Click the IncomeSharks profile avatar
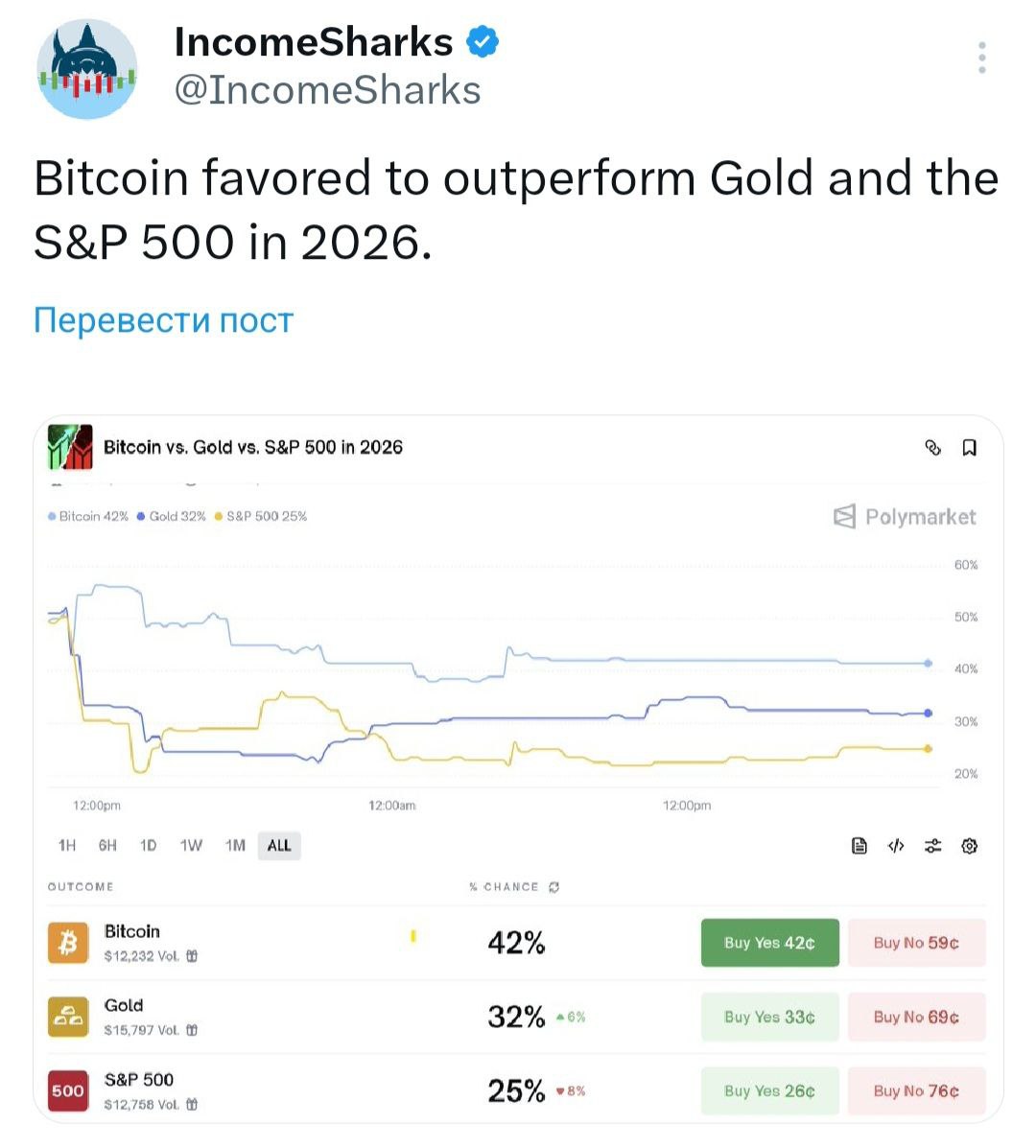This screenshot has width=1036, height=1148. pyautogui.click(x=87, y=70)
